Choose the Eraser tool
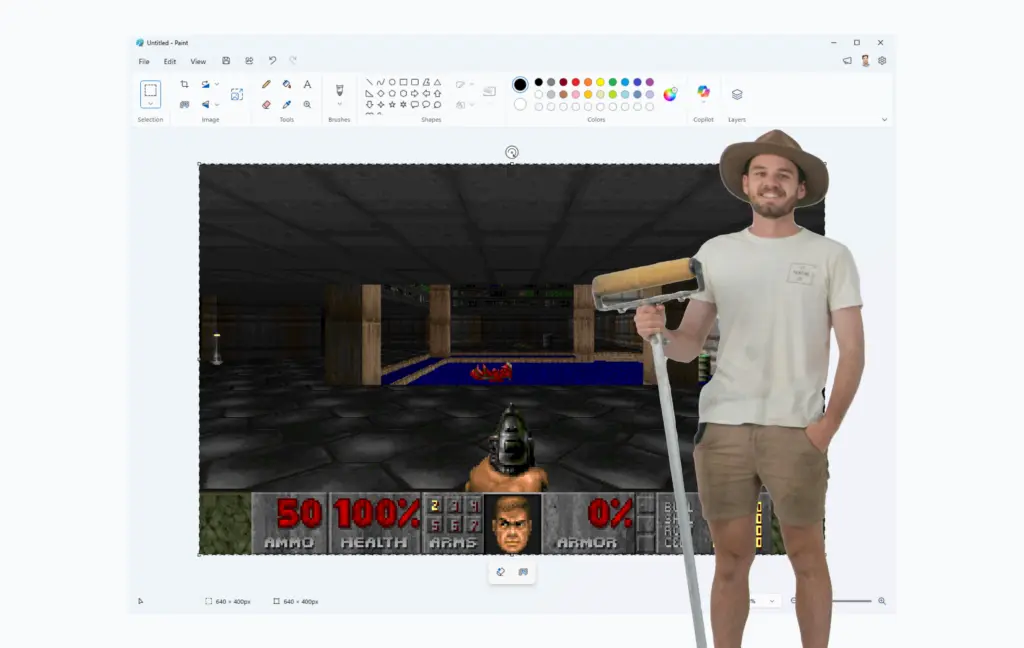 266,105
